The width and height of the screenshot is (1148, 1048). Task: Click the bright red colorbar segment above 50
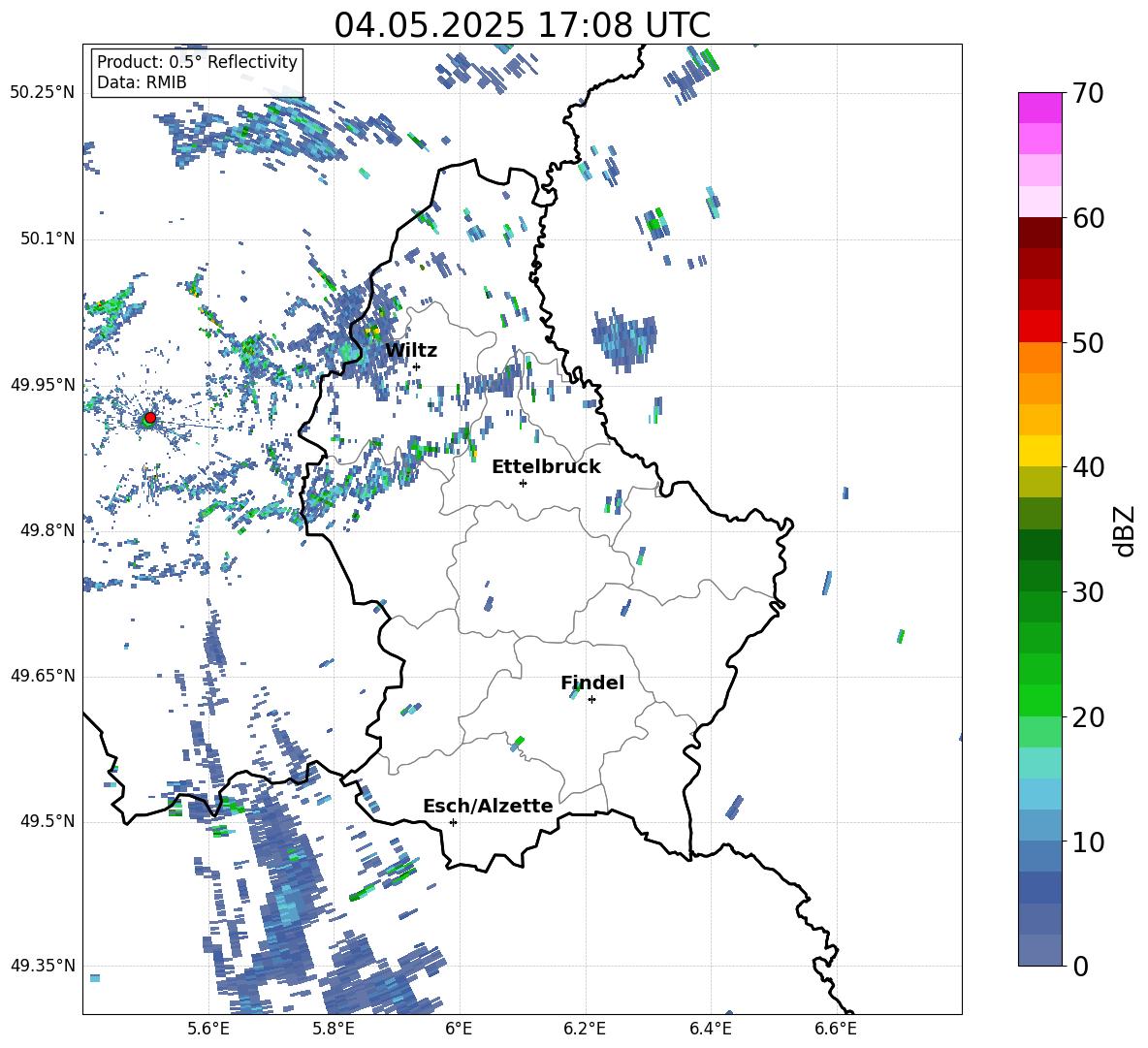[x=1039, y=327]
